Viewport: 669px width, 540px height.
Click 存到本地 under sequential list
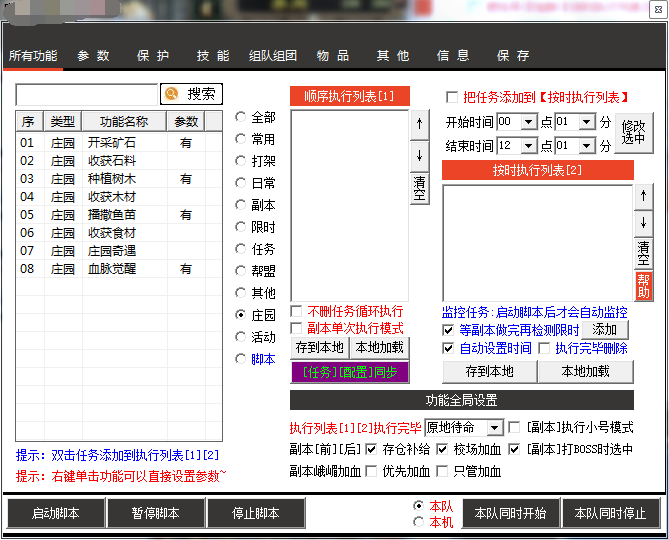320,348
